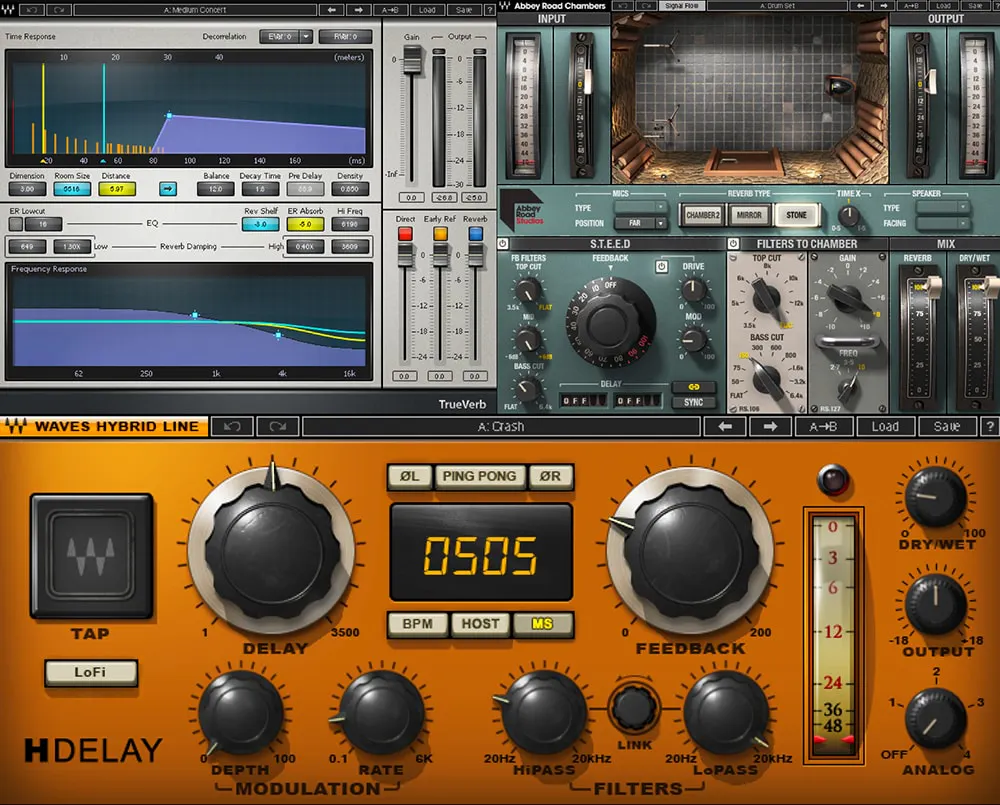The width and height of the screenshot is (1000, 805).
Task: Click Load in TrueVerb toolbar
Action: click(x=427, y=10)
